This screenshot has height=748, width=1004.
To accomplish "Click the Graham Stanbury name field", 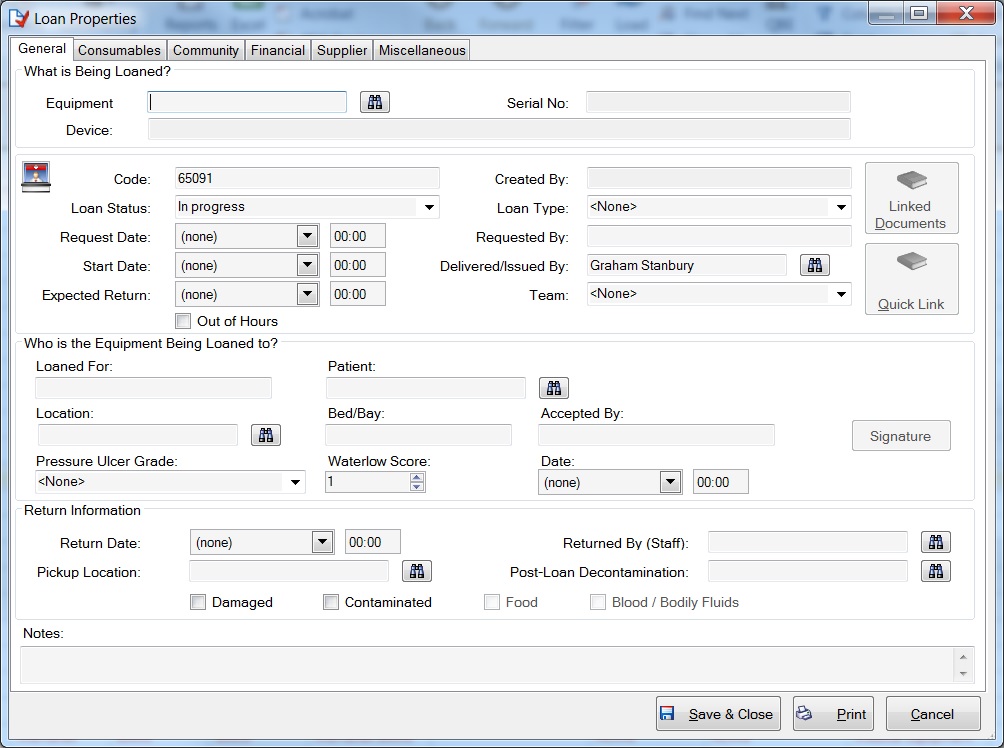I will point(687,265).
